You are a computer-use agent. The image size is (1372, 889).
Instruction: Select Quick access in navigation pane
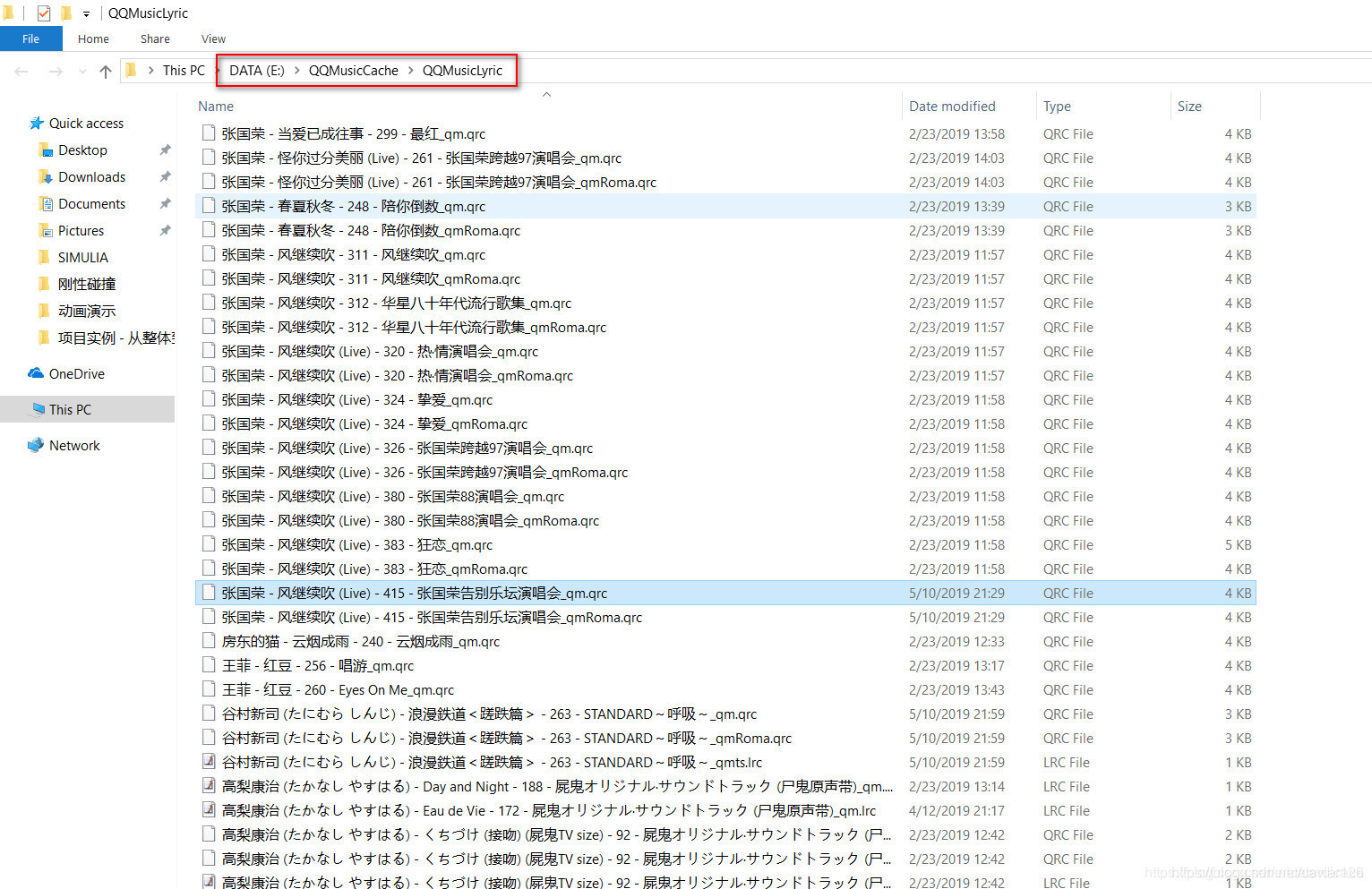(x=86, y=123)
